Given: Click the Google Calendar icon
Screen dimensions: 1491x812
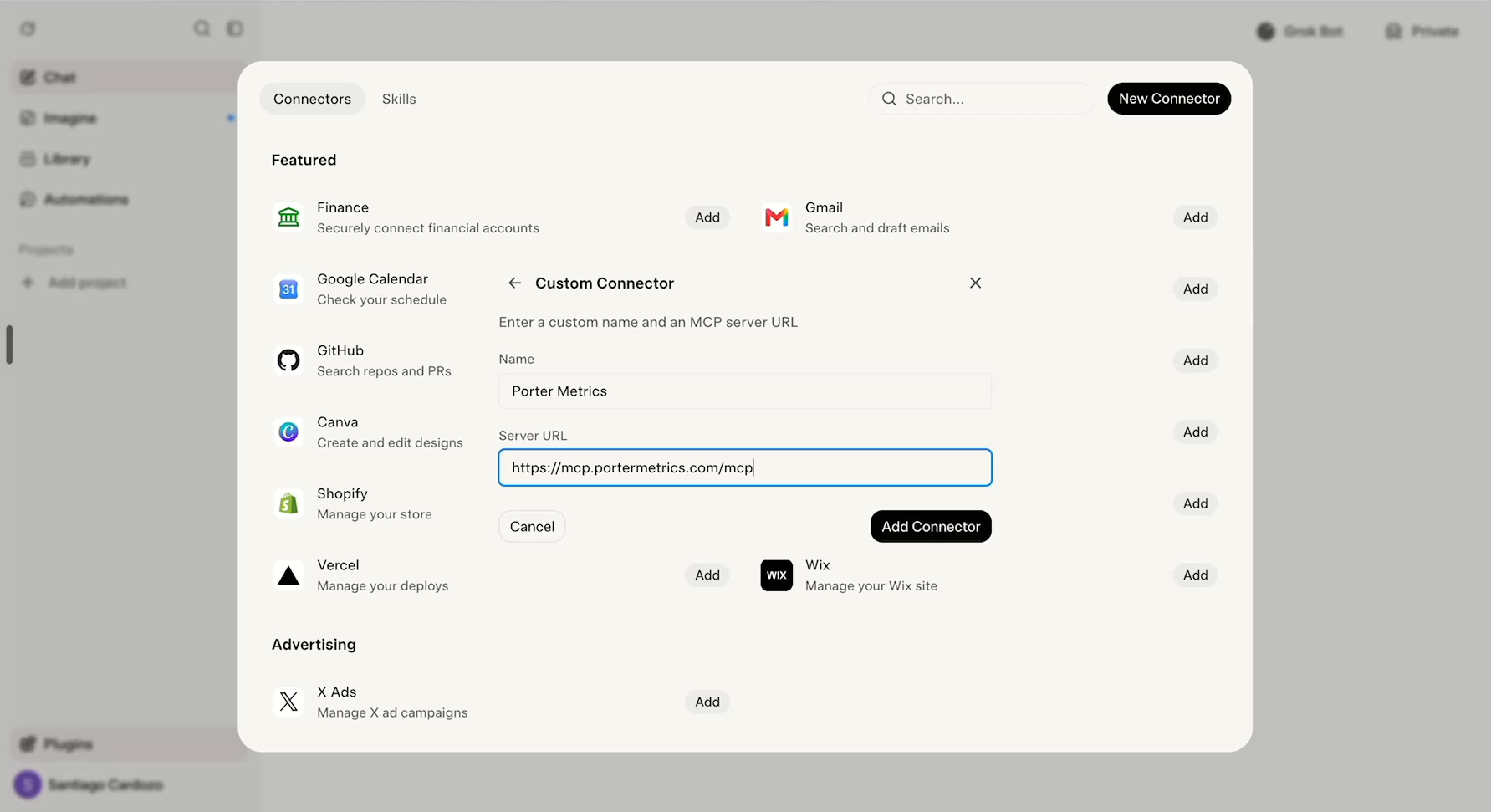Looking at the screenshot, I should (288, 289).
